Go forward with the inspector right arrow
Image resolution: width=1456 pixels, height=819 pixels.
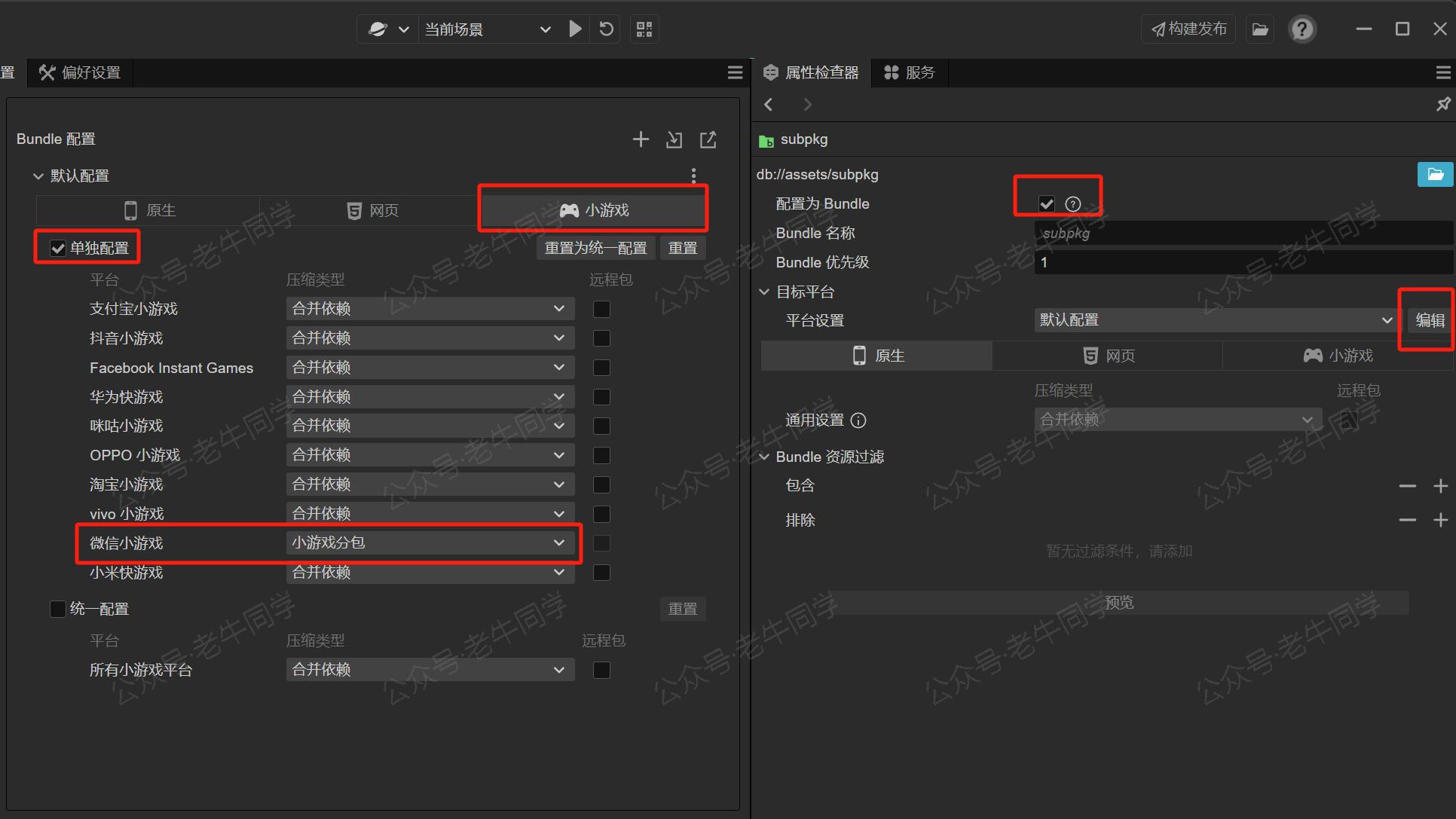[808, 105]
